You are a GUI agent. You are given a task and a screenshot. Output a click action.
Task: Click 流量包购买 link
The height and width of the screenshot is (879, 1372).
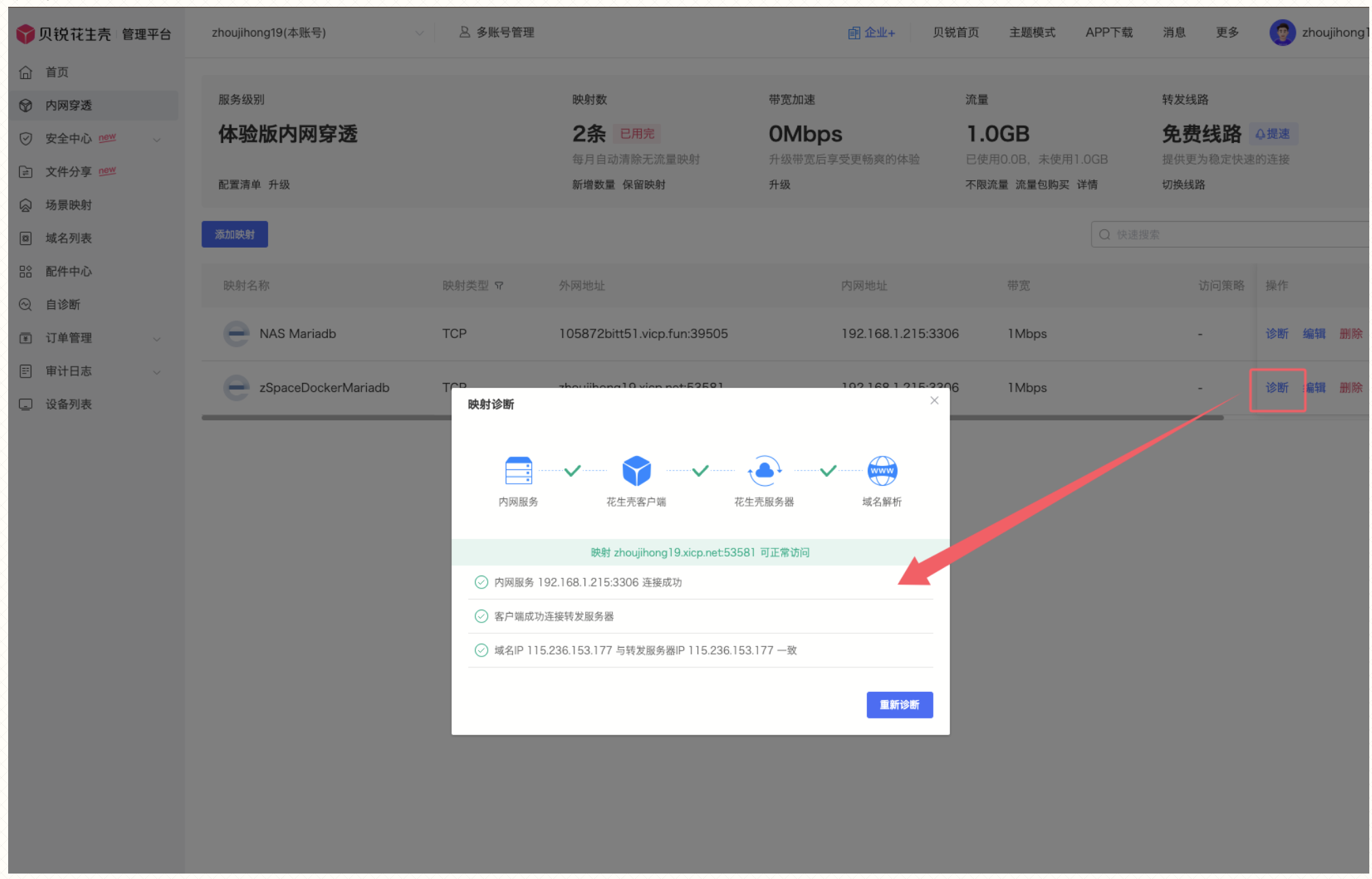coord(1042,185)
